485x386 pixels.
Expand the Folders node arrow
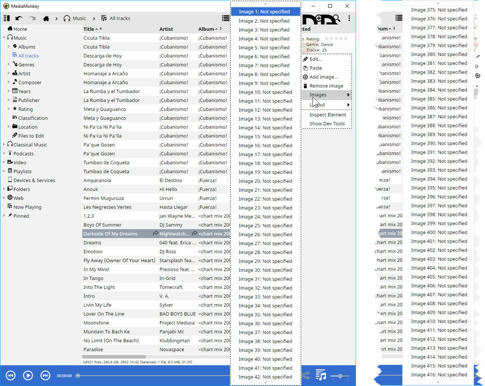[4, 189]
